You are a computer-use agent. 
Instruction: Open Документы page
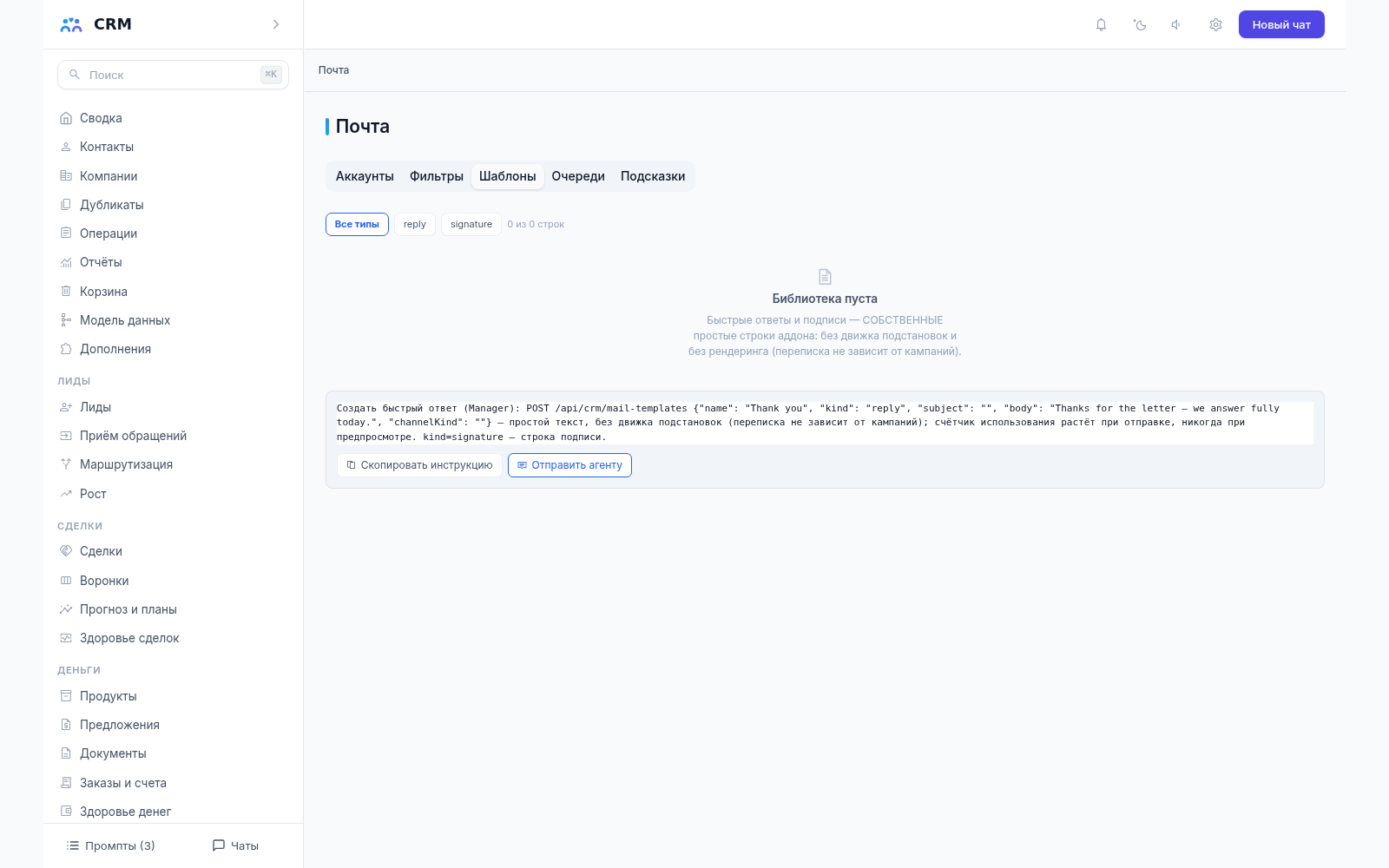(x=173, y=753)
